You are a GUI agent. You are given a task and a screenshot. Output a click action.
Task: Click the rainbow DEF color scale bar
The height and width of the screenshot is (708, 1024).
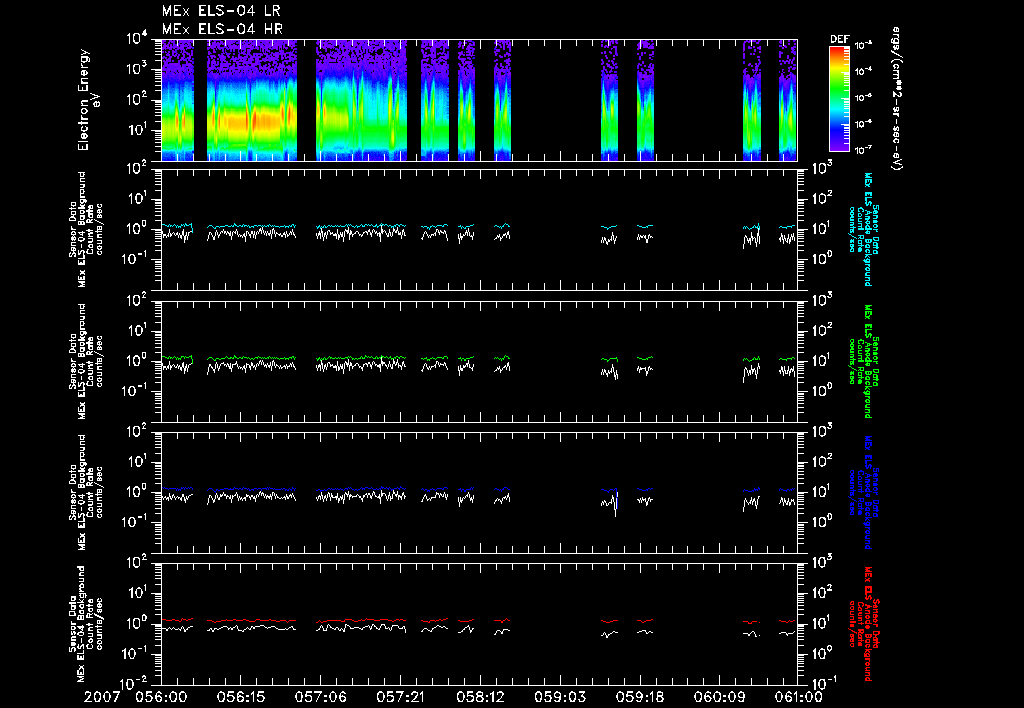pos(839,99)
